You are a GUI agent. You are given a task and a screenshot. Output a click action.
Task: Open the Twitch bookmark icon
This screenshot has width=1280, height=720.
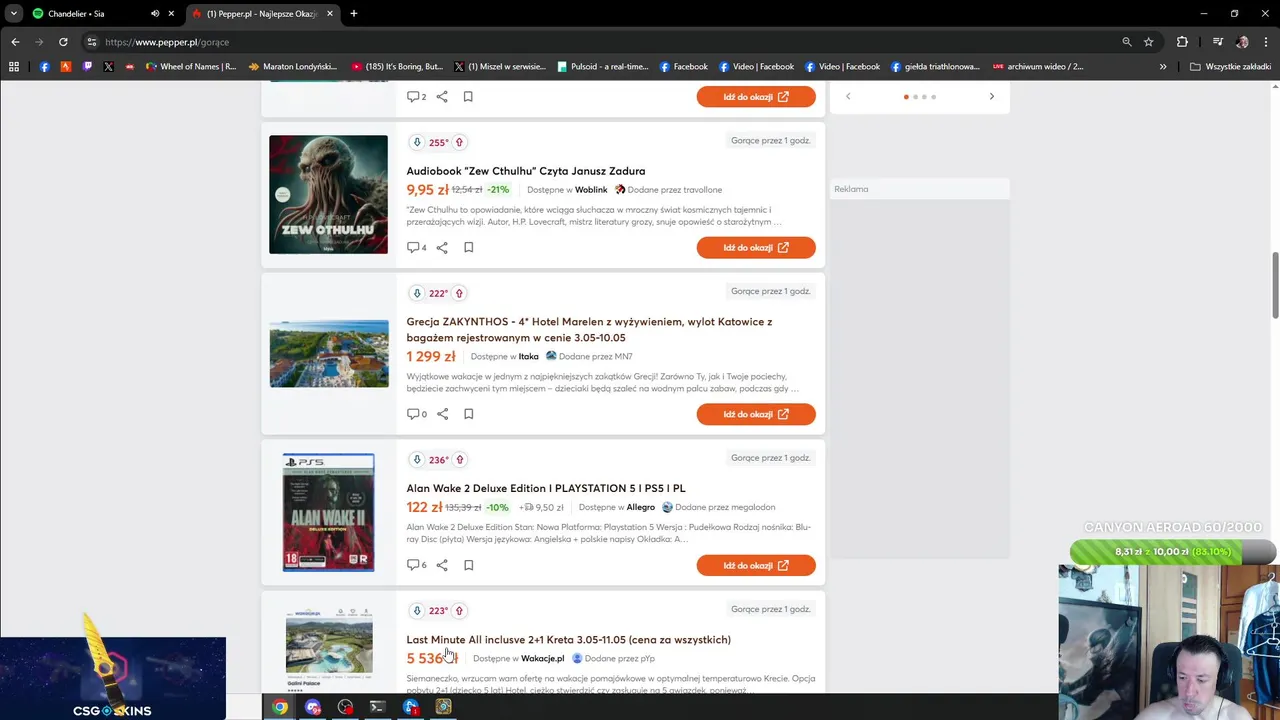(x=87, y=67)
